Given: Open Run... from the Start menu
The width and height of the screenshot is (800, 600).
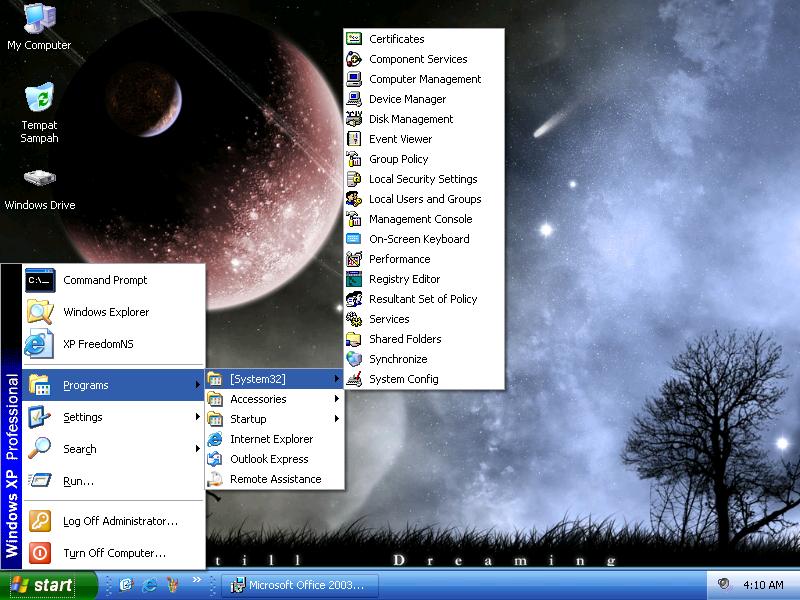Looking at the screenshot, I should (x=78, y=481).
